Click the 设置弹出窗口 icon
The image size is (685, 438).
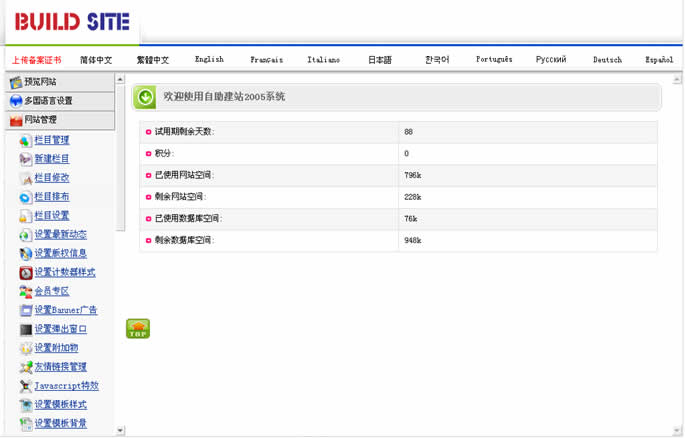coord(25,329)
